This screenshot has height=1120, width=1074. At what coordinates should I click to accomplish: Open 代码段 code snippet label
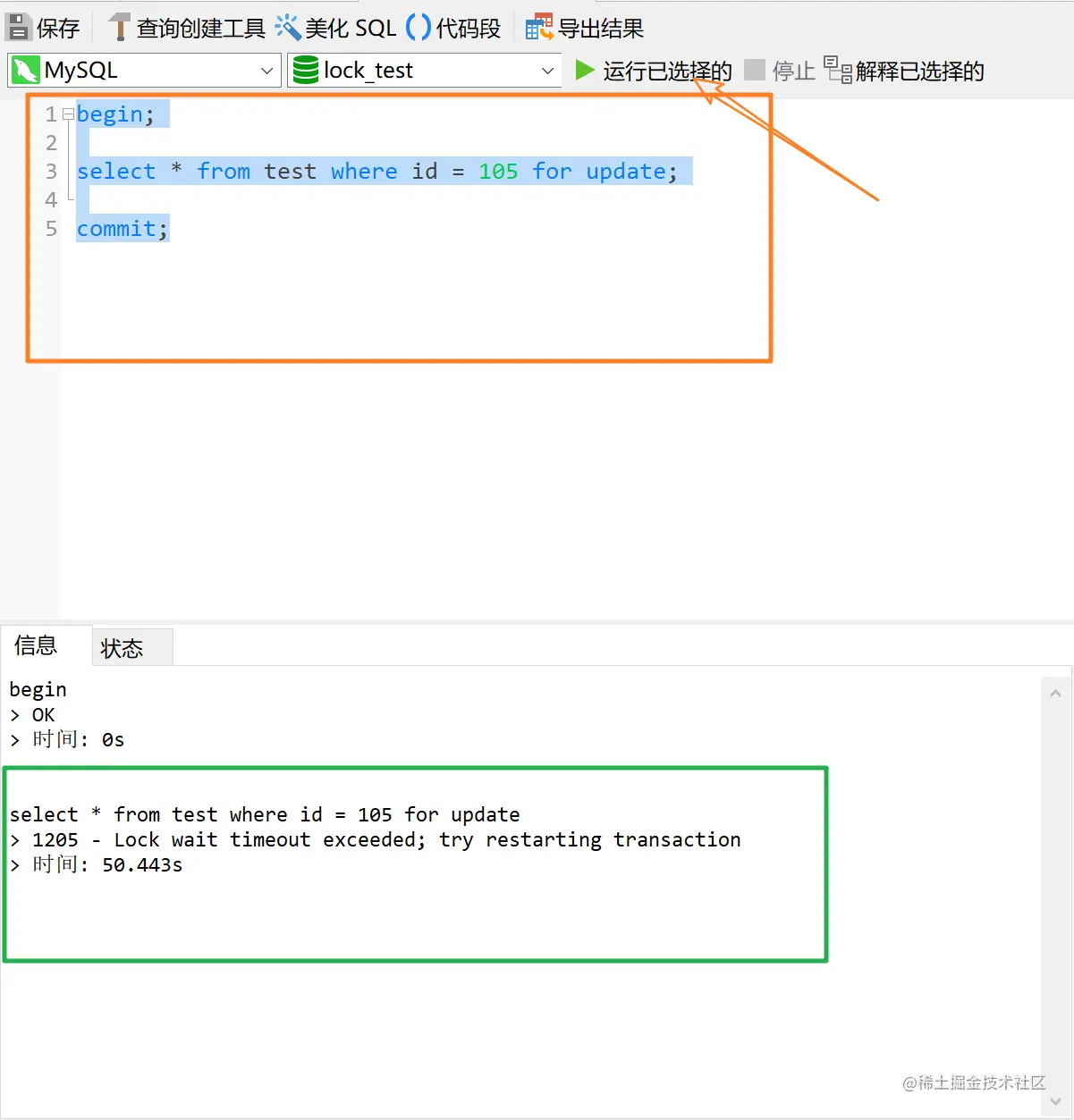pos(469,29)
